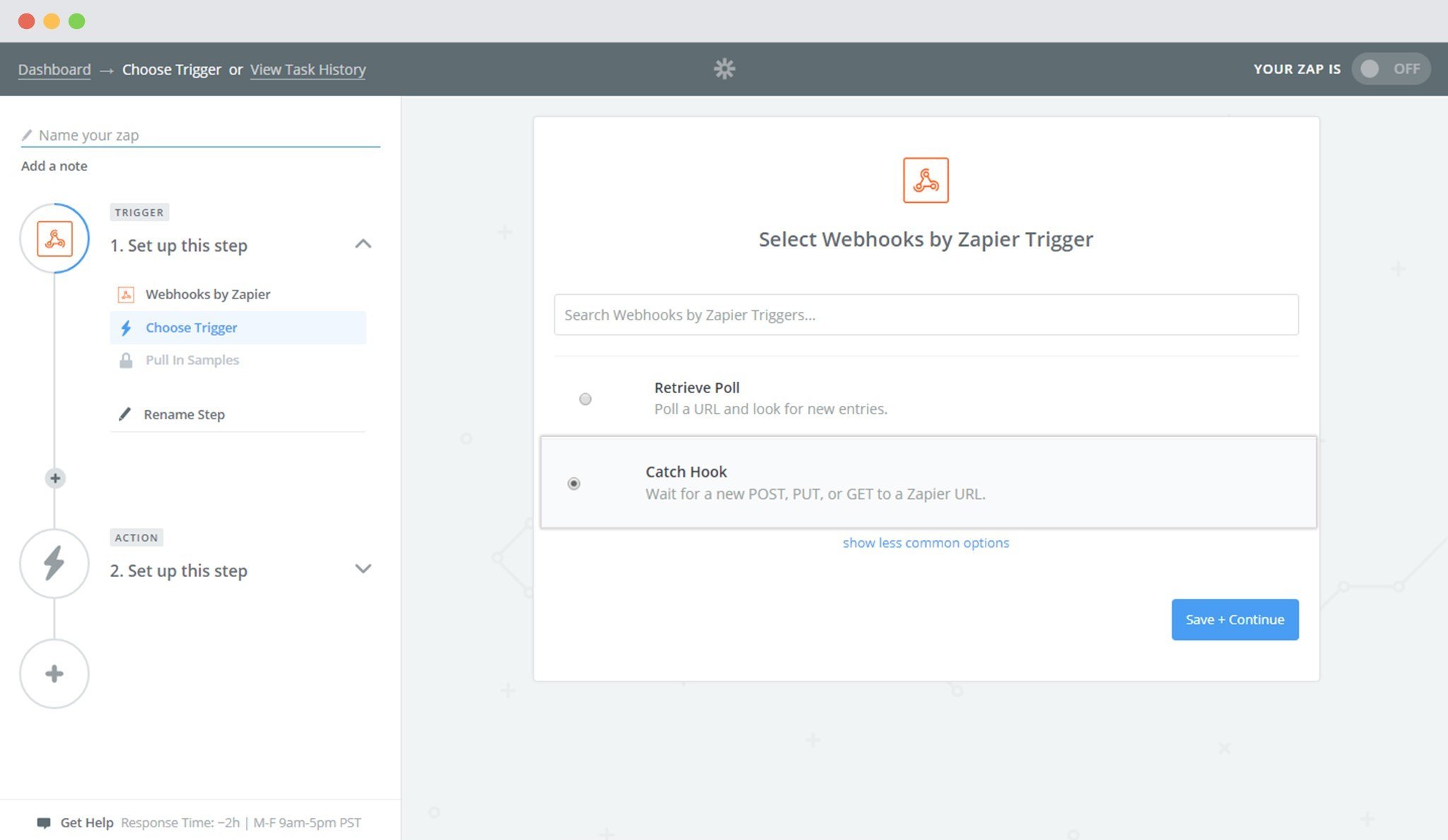Screen dimensions: 1448x840
Task: Click the green maximize window button
Action: pyautogui.click(x=77, y=21)
